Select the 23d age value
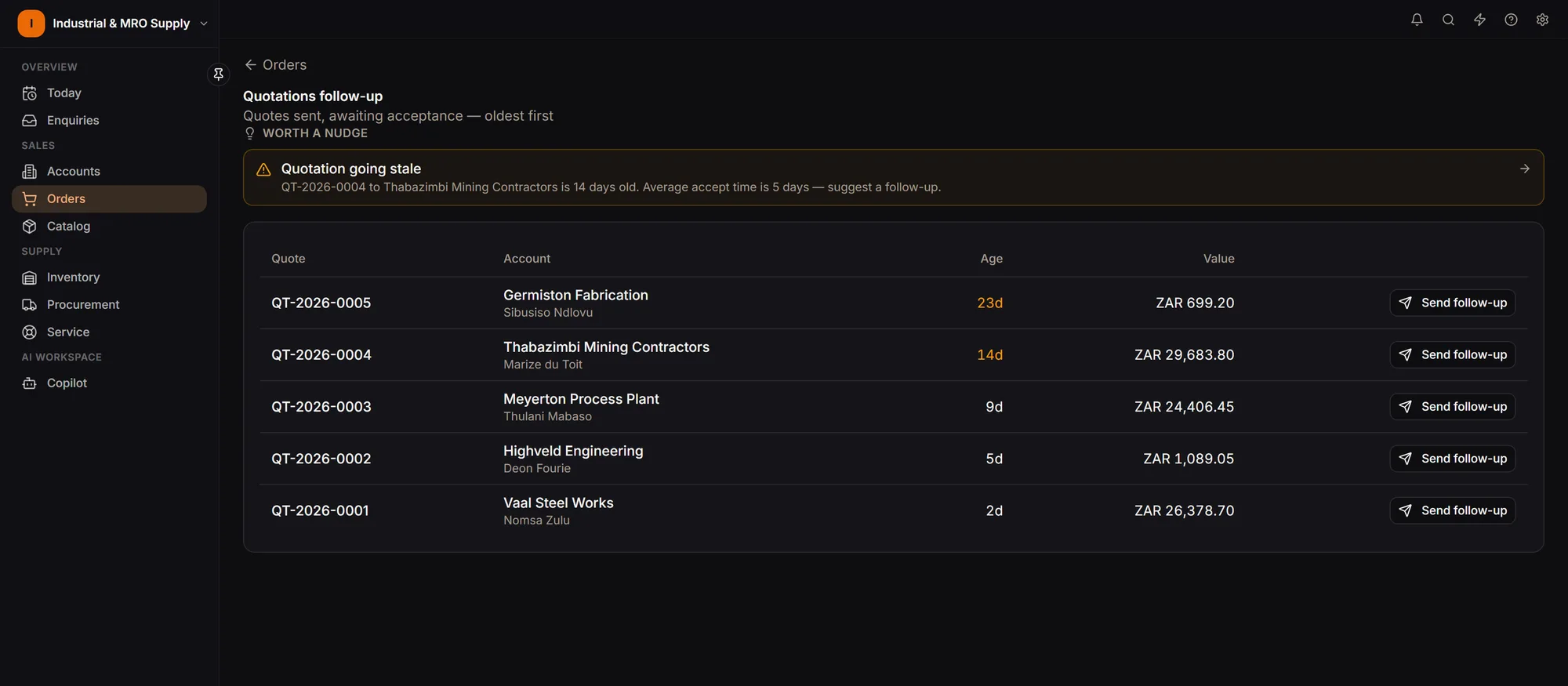This screenshot has height=686, width=1568. (989, 303)
